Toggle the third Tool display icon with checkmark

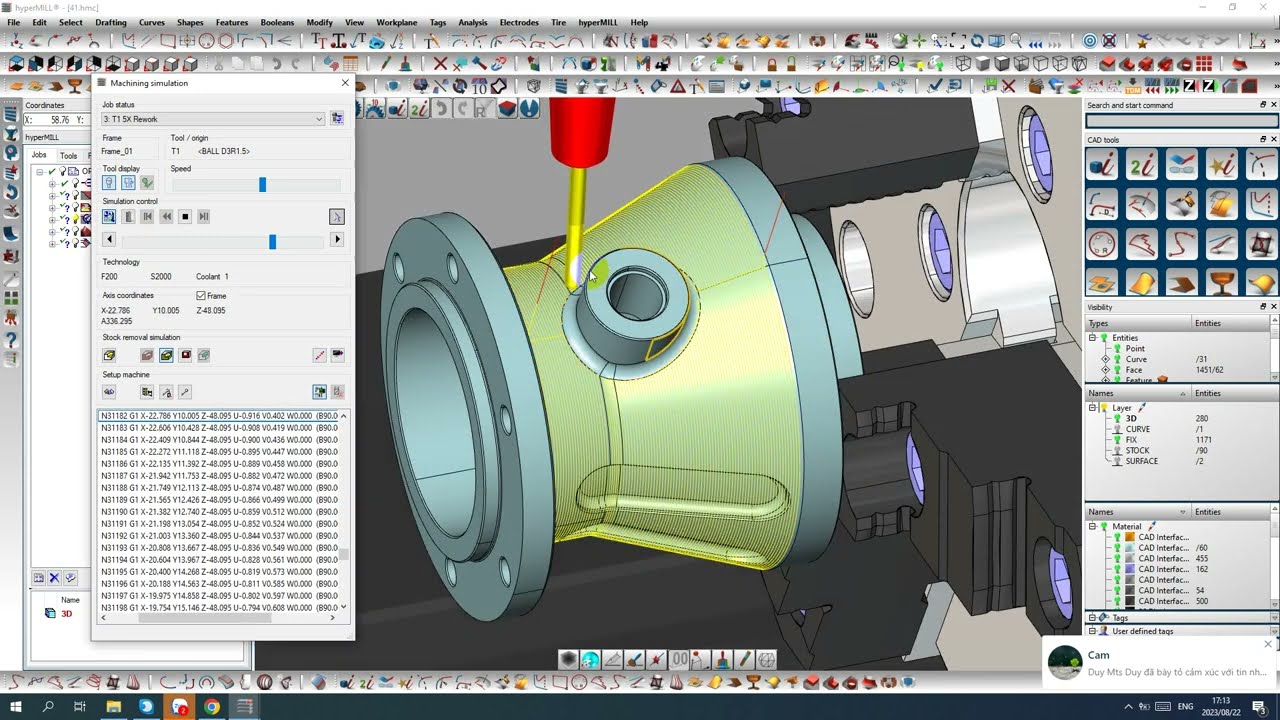pos(147,183)
